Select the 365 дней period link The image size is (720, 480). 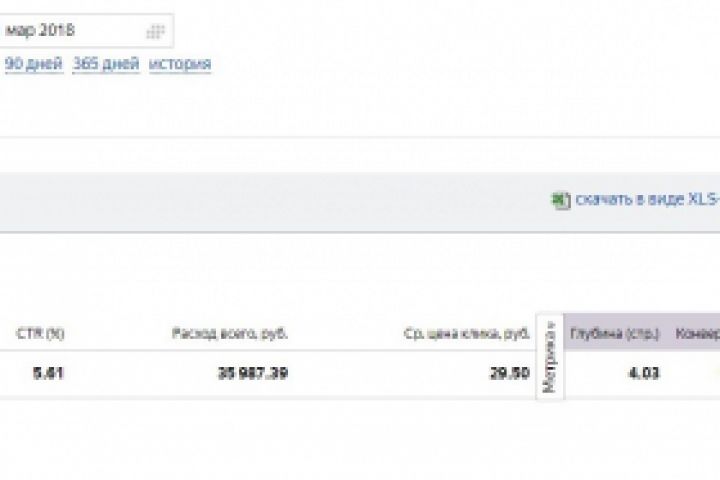[x=106, y=63]
